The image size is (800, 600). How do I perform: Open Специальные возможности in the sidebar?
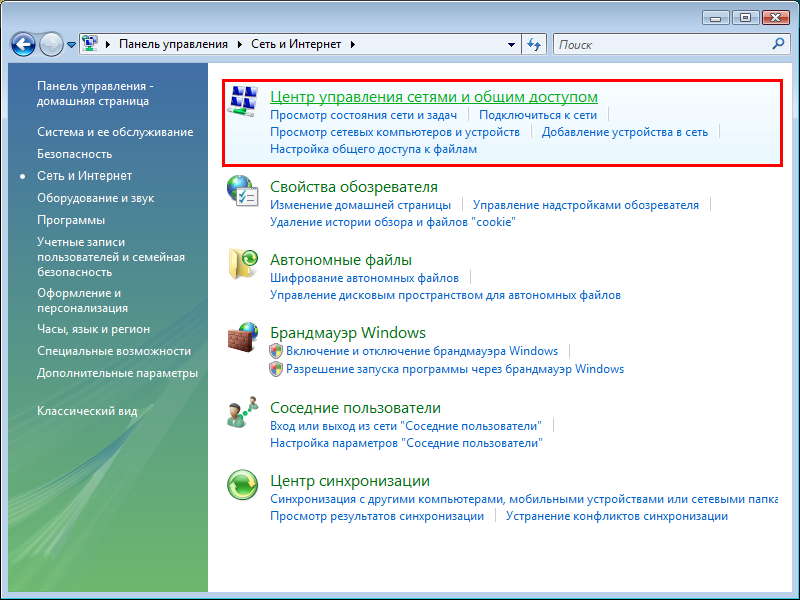tap(114, 351)
